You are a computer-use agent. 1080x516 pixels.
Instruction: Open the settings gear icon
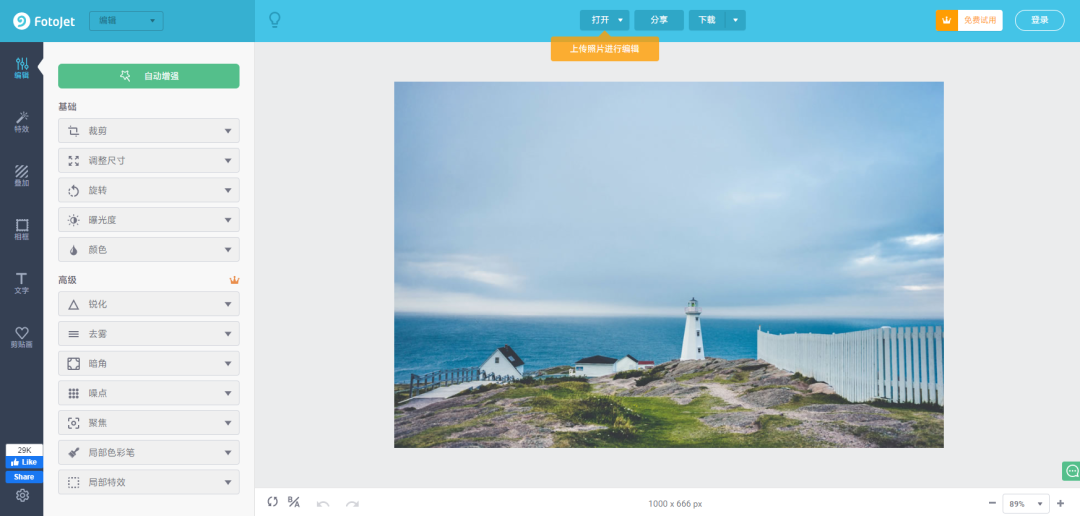(22, 495)
